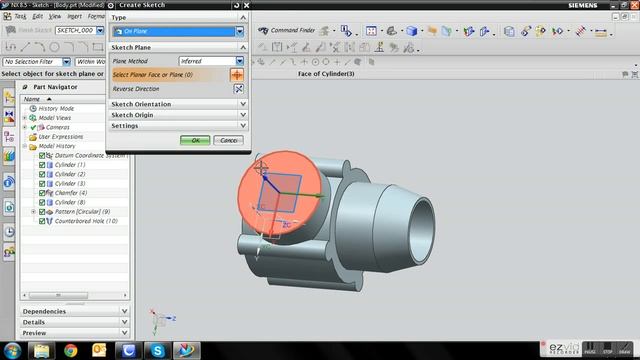Expand the Settings section

point(178,126)
